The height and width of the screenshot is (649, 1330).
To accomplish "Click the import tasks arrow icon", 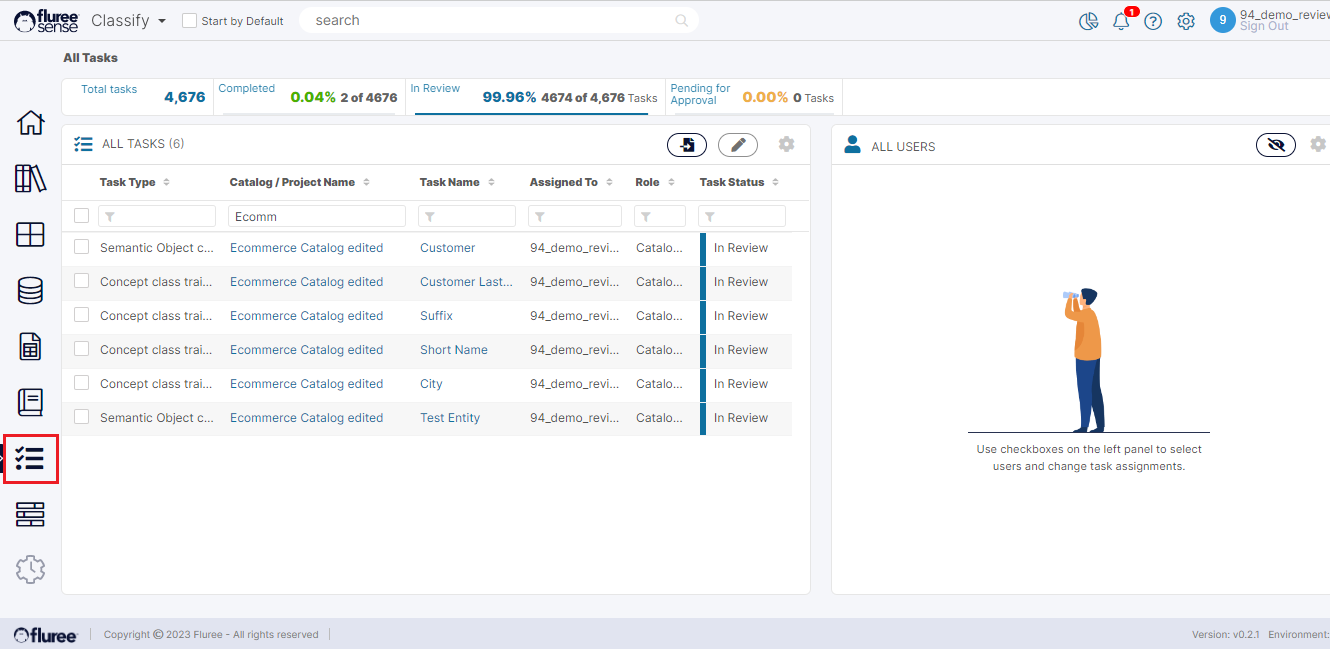I will 687,145.
